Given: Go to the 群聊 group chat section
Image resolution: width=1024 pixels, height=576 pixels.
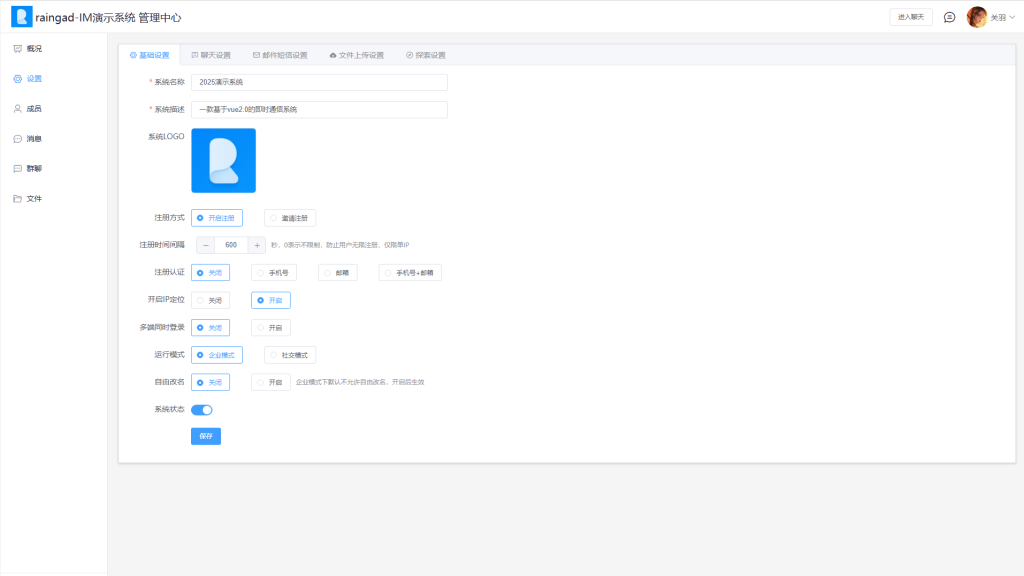Looking at the screenshot, I should [x=33, y=168].
